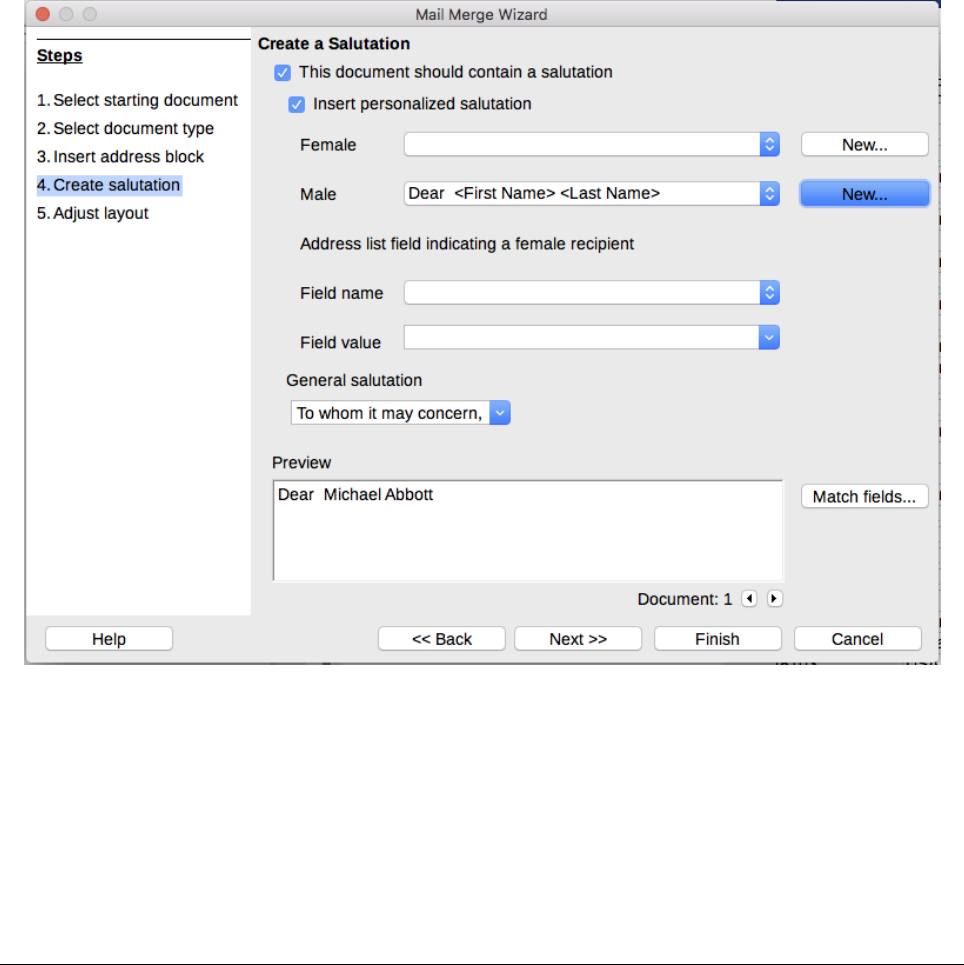Proceed with the Next >> button
The height and width of the screenshot is (965, 964).
pyautogui.click(x=577, y=639)
